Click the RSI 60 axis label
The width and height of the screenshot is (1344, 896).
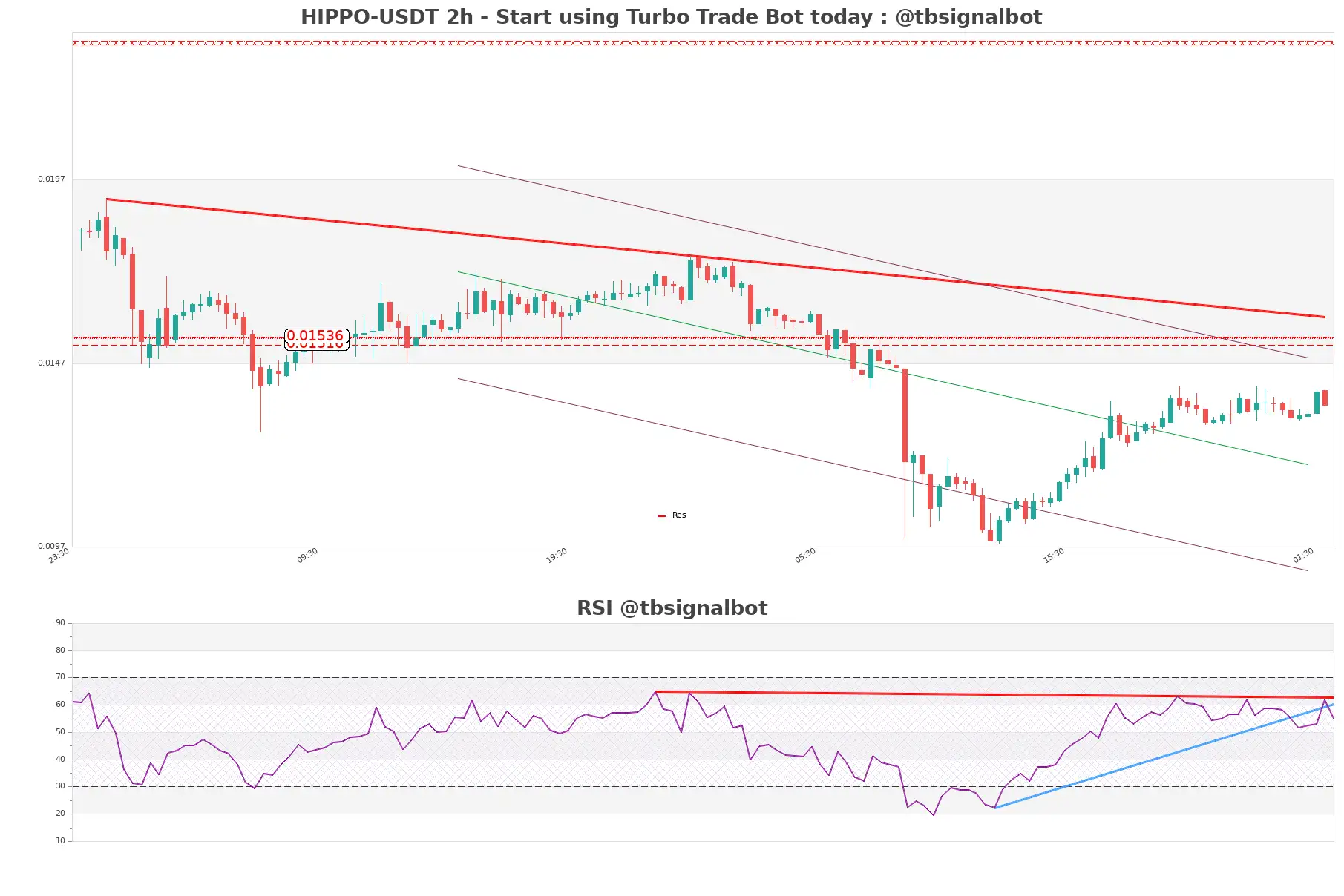click(60, 705)
